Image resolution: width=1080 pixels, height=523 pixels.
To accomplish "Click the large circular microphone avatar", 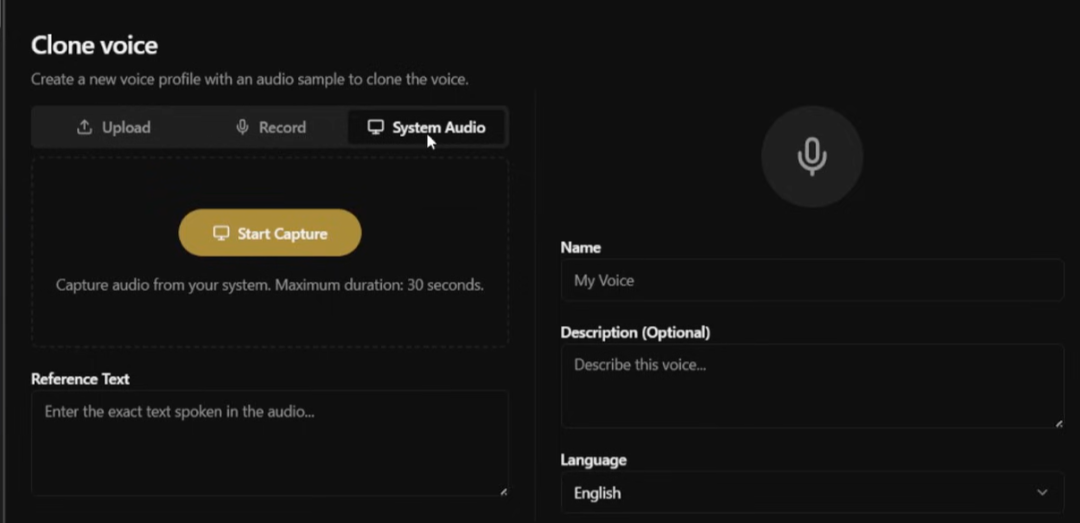I will click(811, 157).
